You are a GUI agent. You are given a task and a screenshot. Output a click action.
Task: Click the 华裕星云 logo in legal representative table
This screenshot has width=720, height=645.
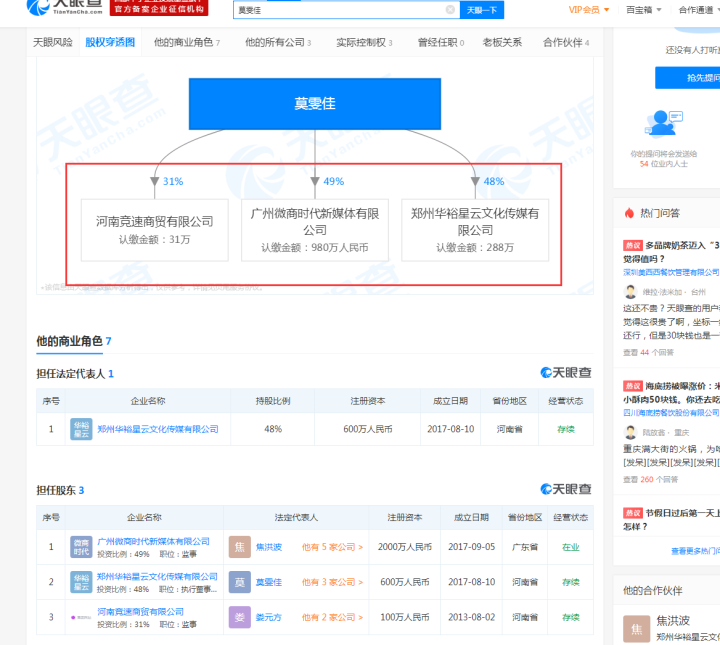point(81,429)
